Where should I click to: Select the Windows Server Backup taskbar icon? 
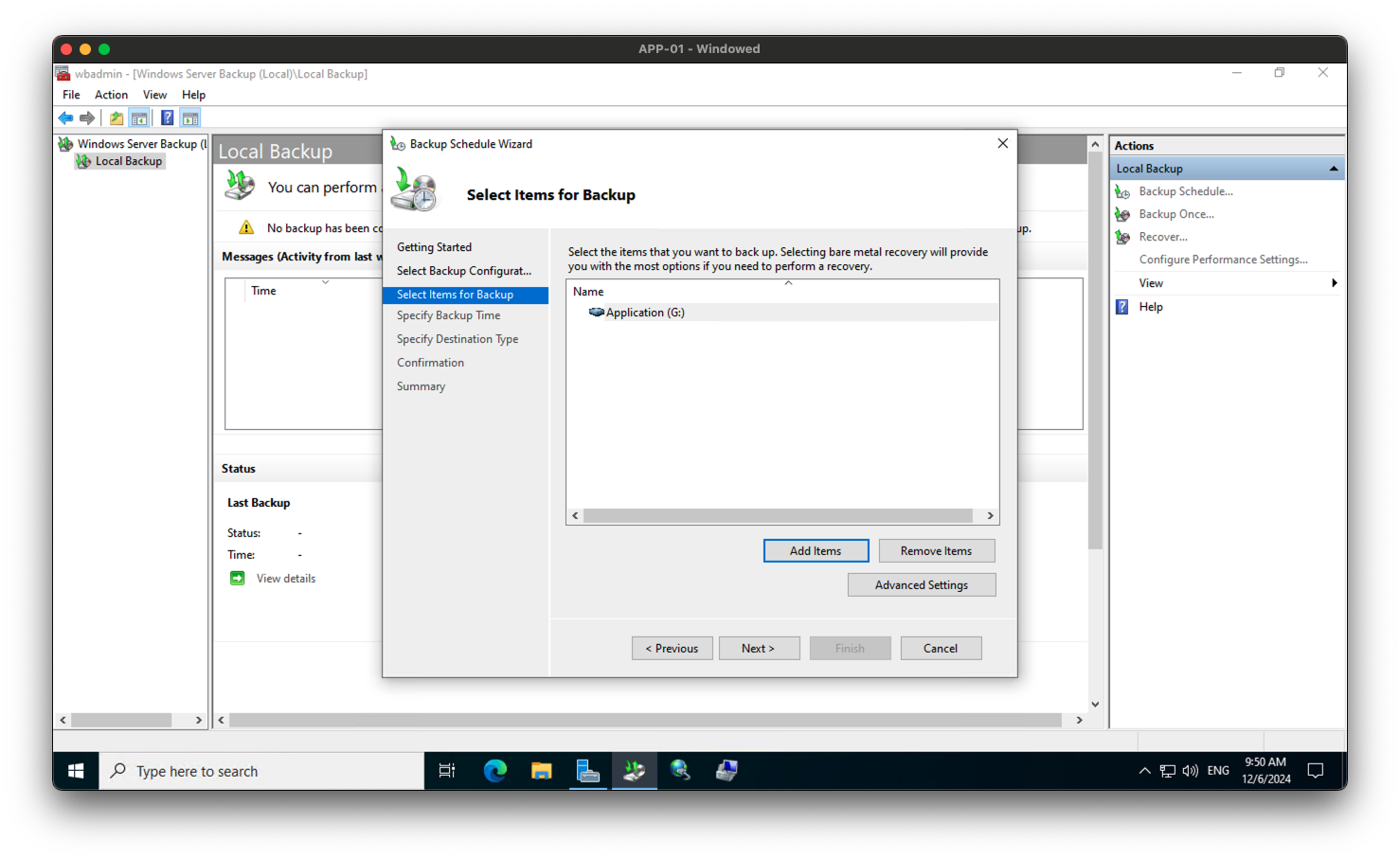(634, 770)
